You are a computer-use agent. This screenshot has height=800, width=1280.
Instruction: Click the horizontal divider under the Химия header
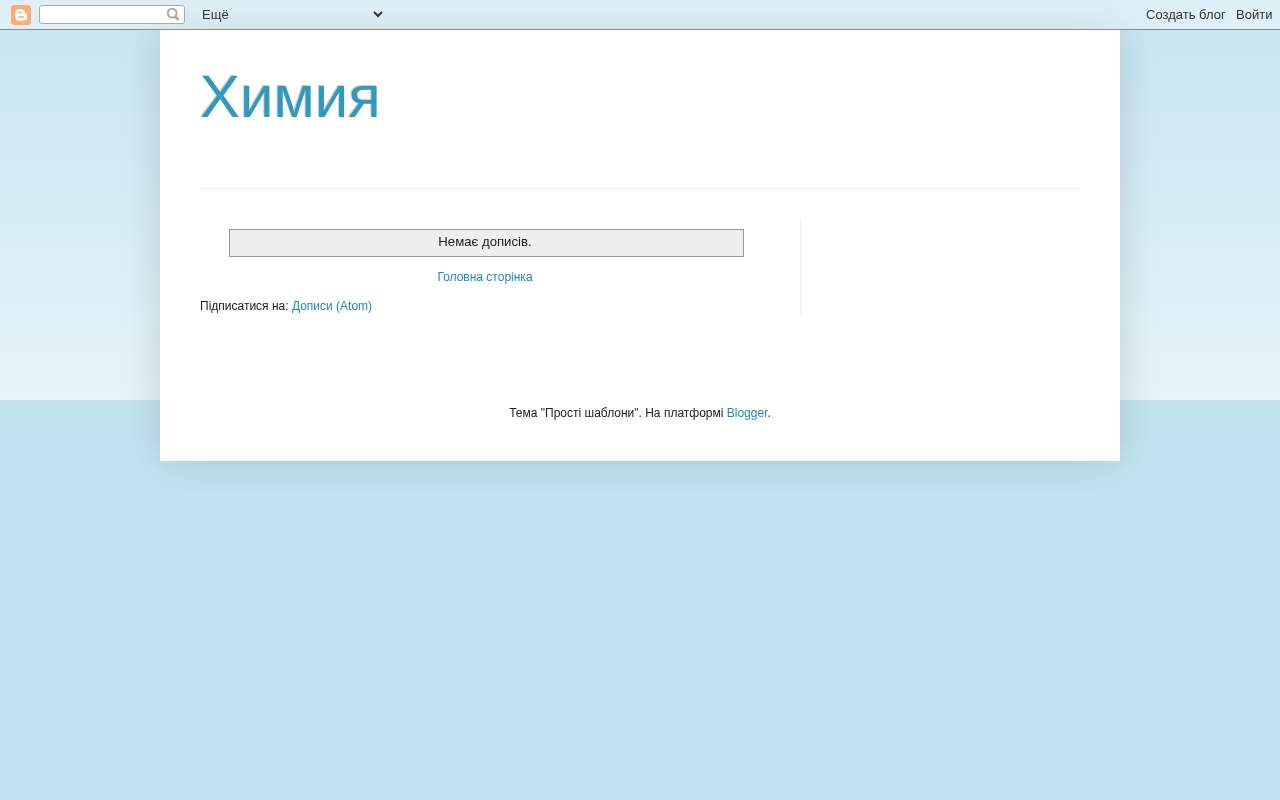click(x=640, y=188)
